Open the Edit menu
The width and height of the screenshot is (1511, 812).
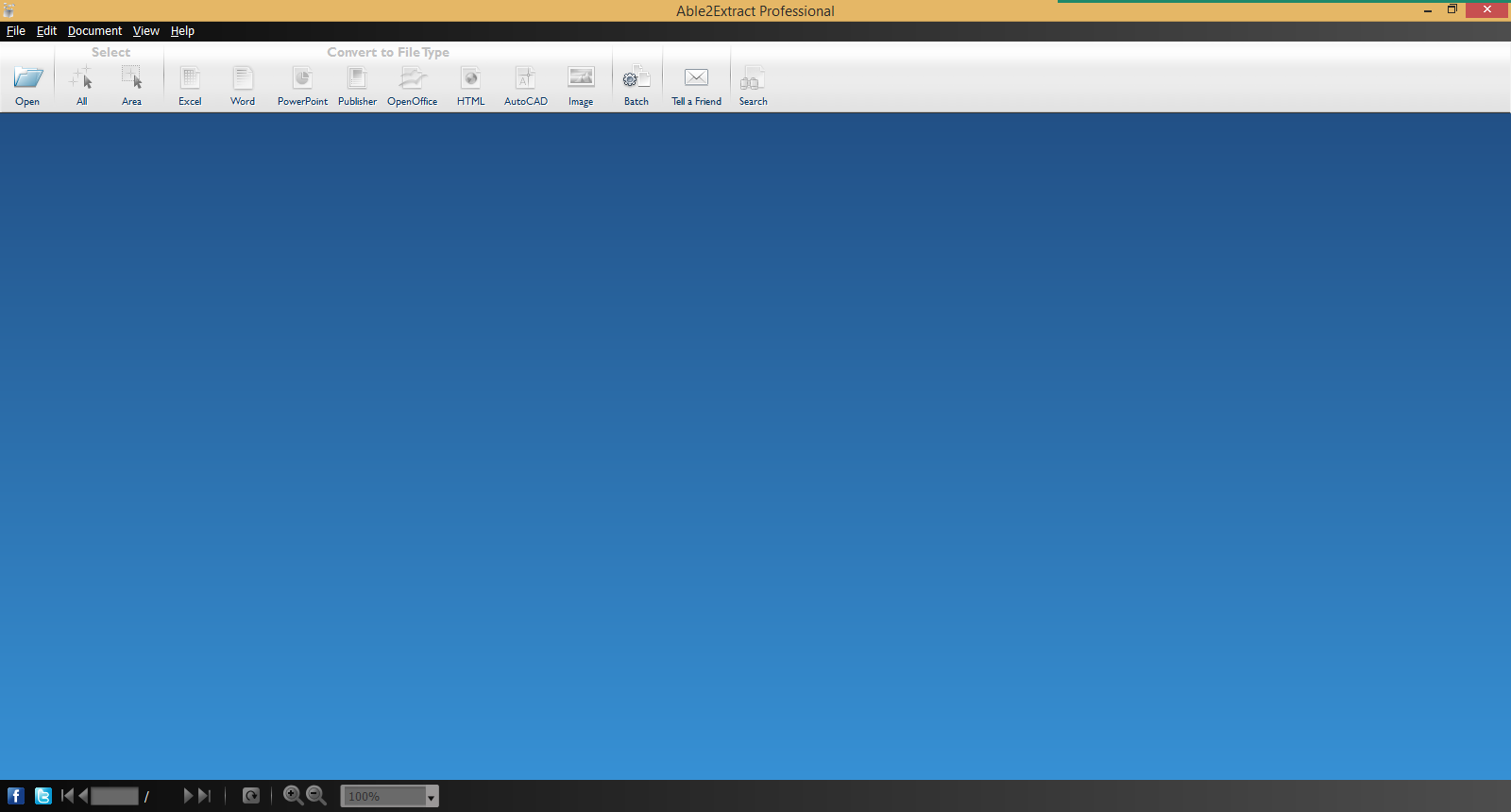click(46, 31)
